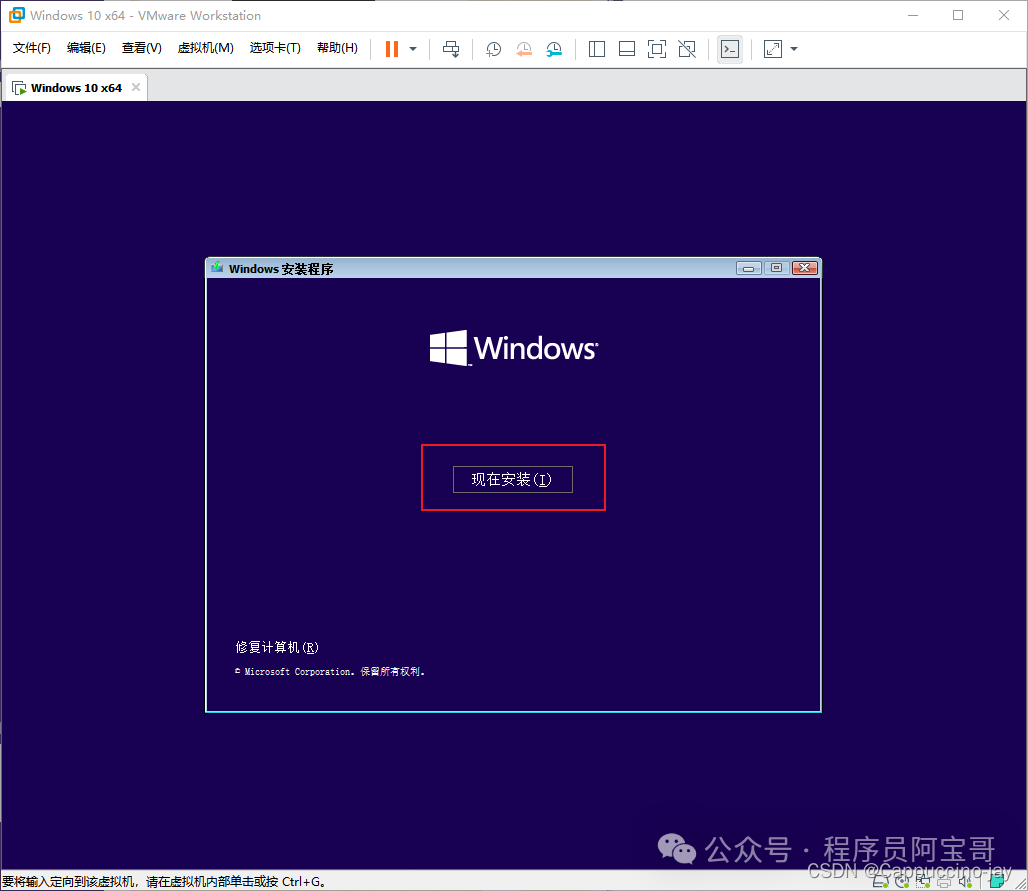Click the stretch guest display icon

point(773,49)
